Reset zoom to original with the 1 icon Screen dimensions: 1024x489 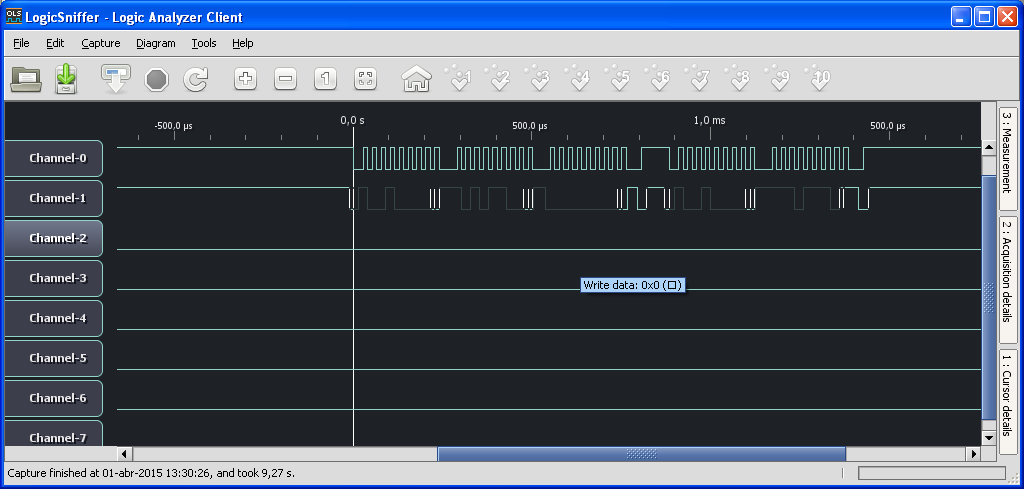pyautogui.click(x=325, y=80)
